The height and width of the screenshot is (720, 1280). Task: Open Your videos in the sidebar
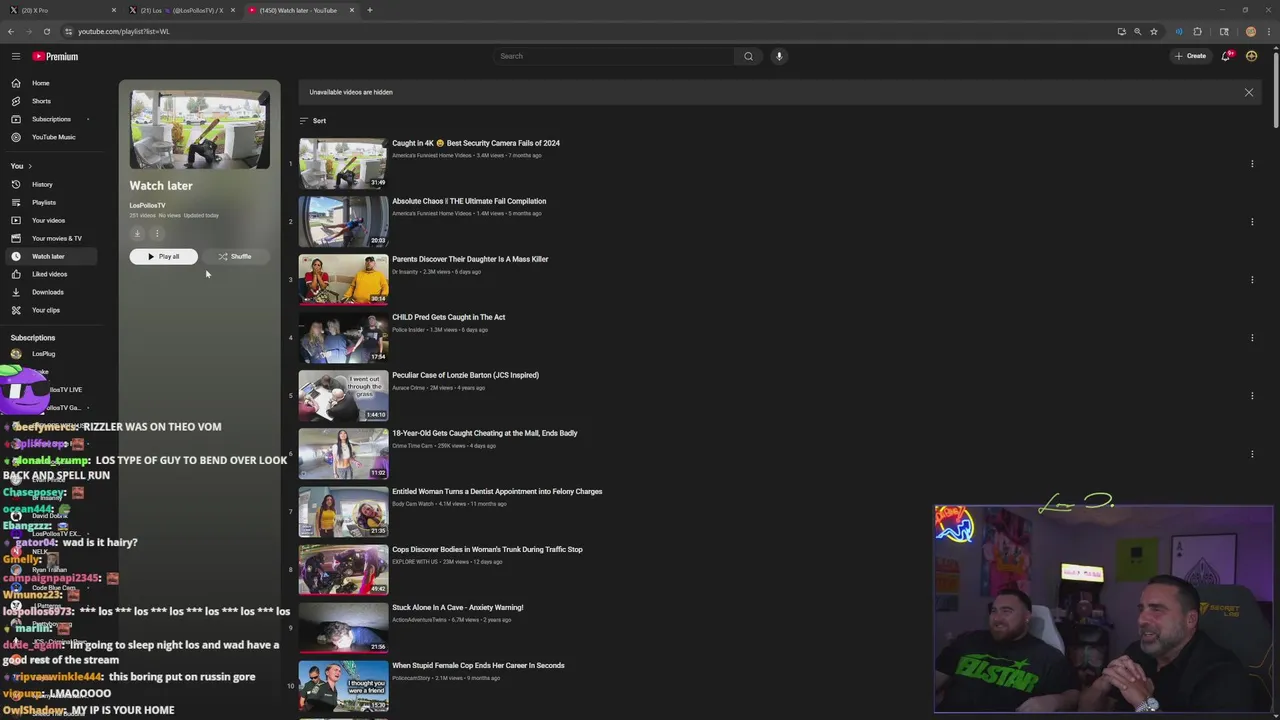click(x=48, y=220)
